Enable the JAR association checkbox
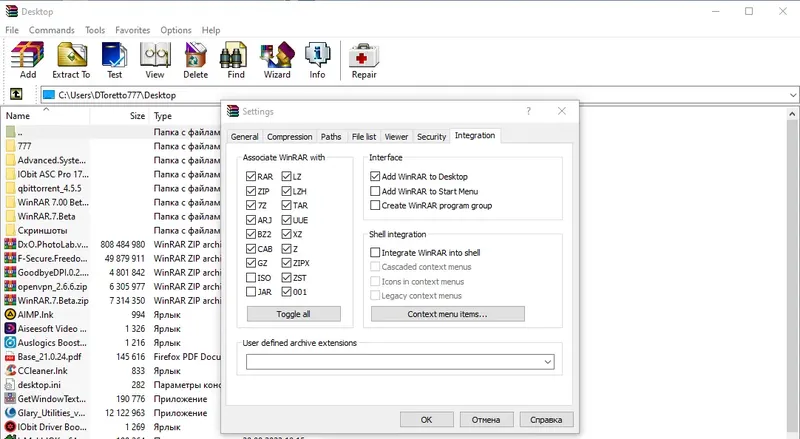Viewport: 800px width, 439px height. [x=251, y=292]
